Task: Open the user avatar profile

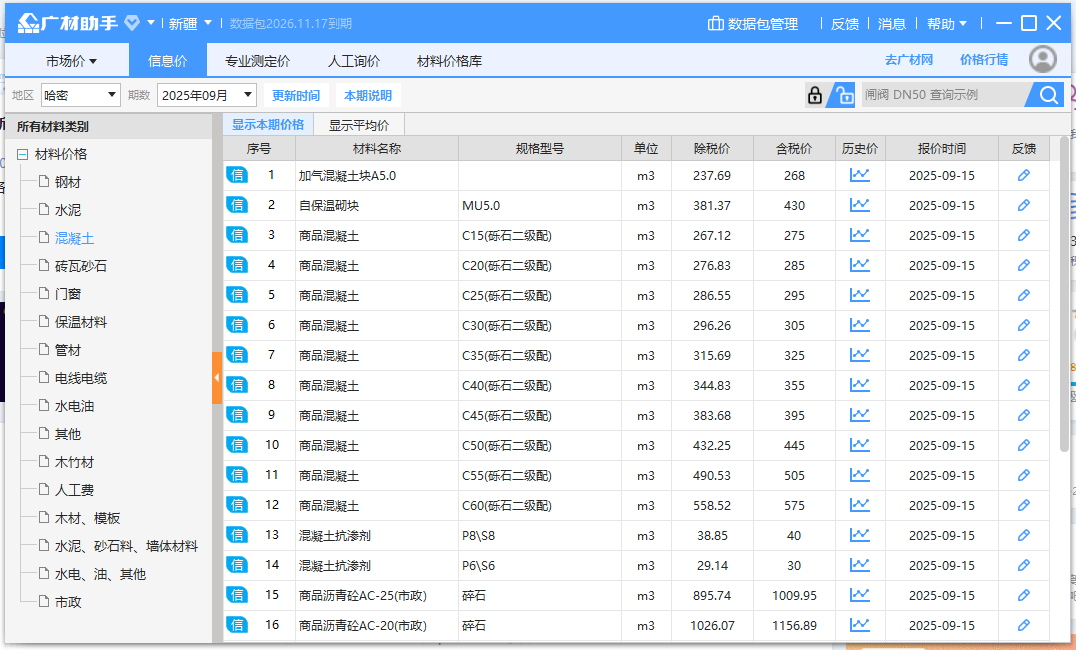Action: (1042, 60)
